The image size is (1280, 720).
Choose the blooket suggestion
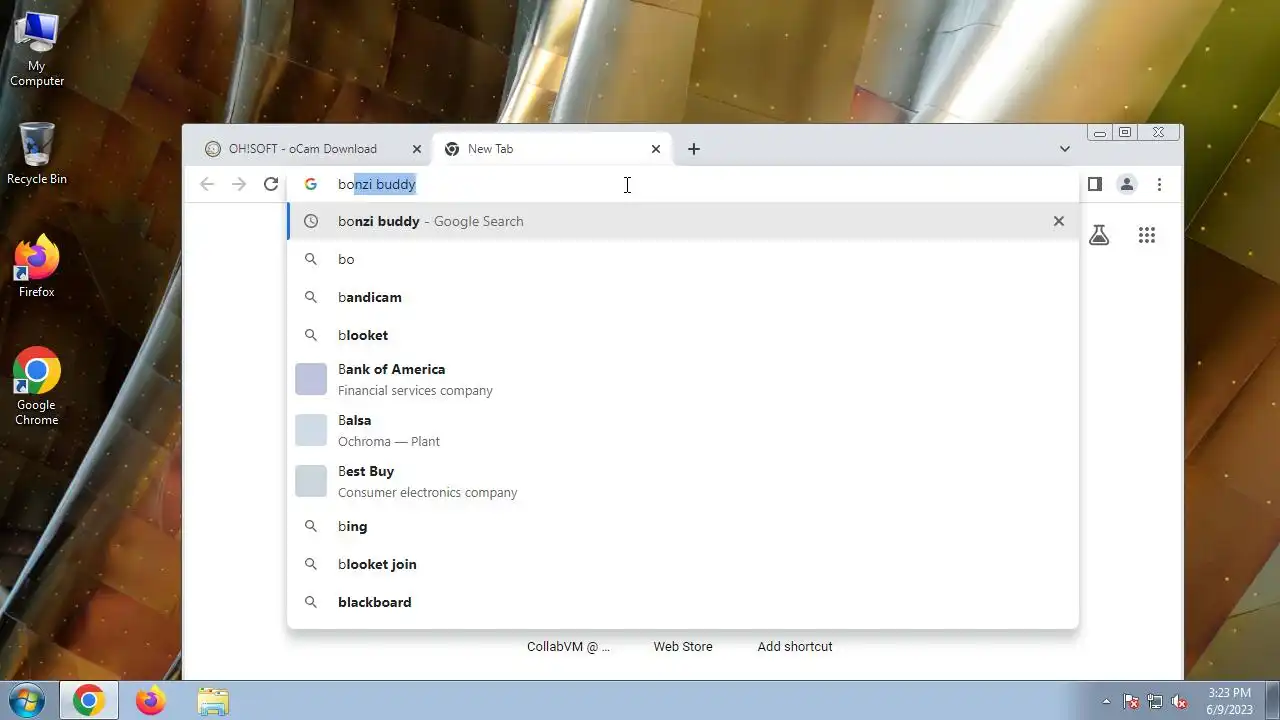pyautogui.click(x=683, y=335)
